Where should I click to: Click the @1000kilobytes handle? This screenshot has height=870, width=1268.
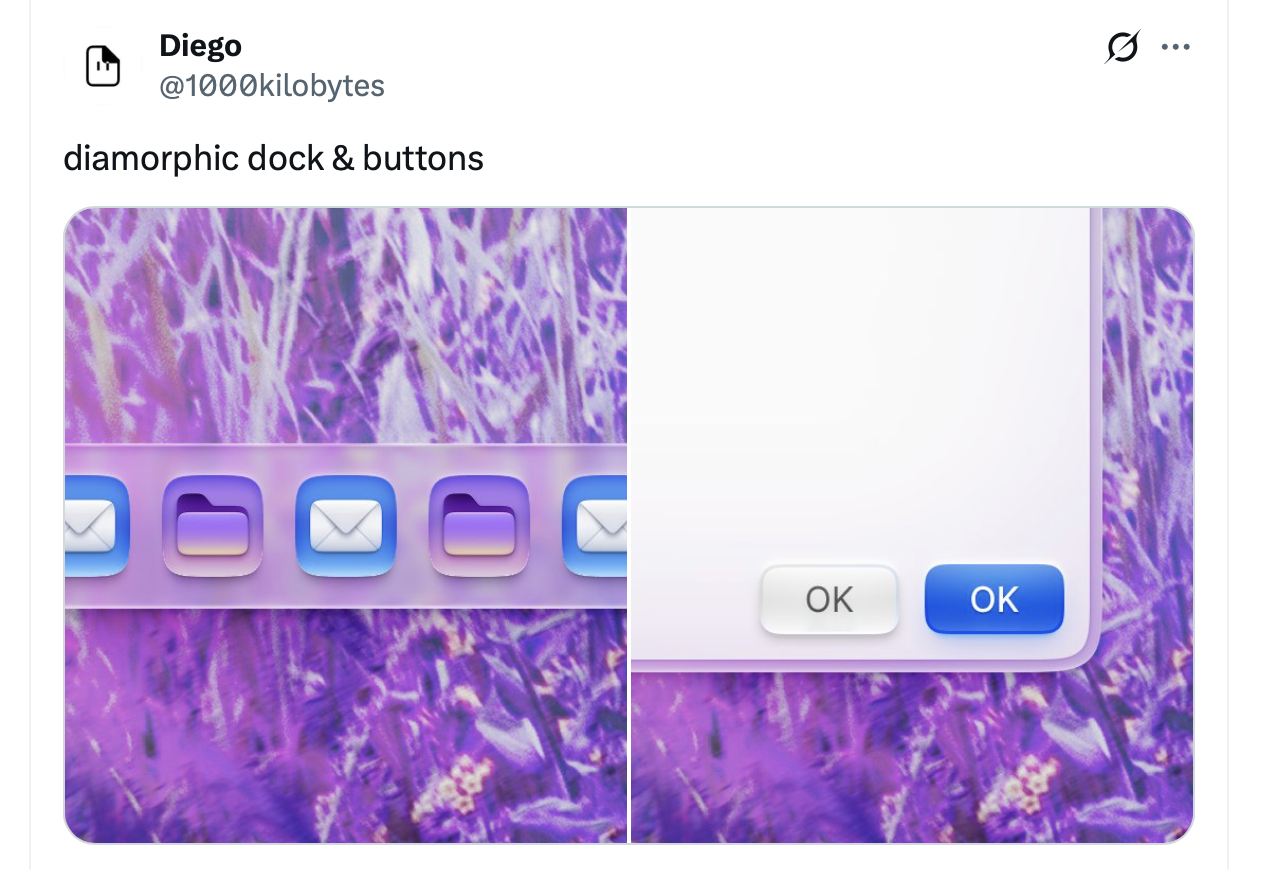271,86
